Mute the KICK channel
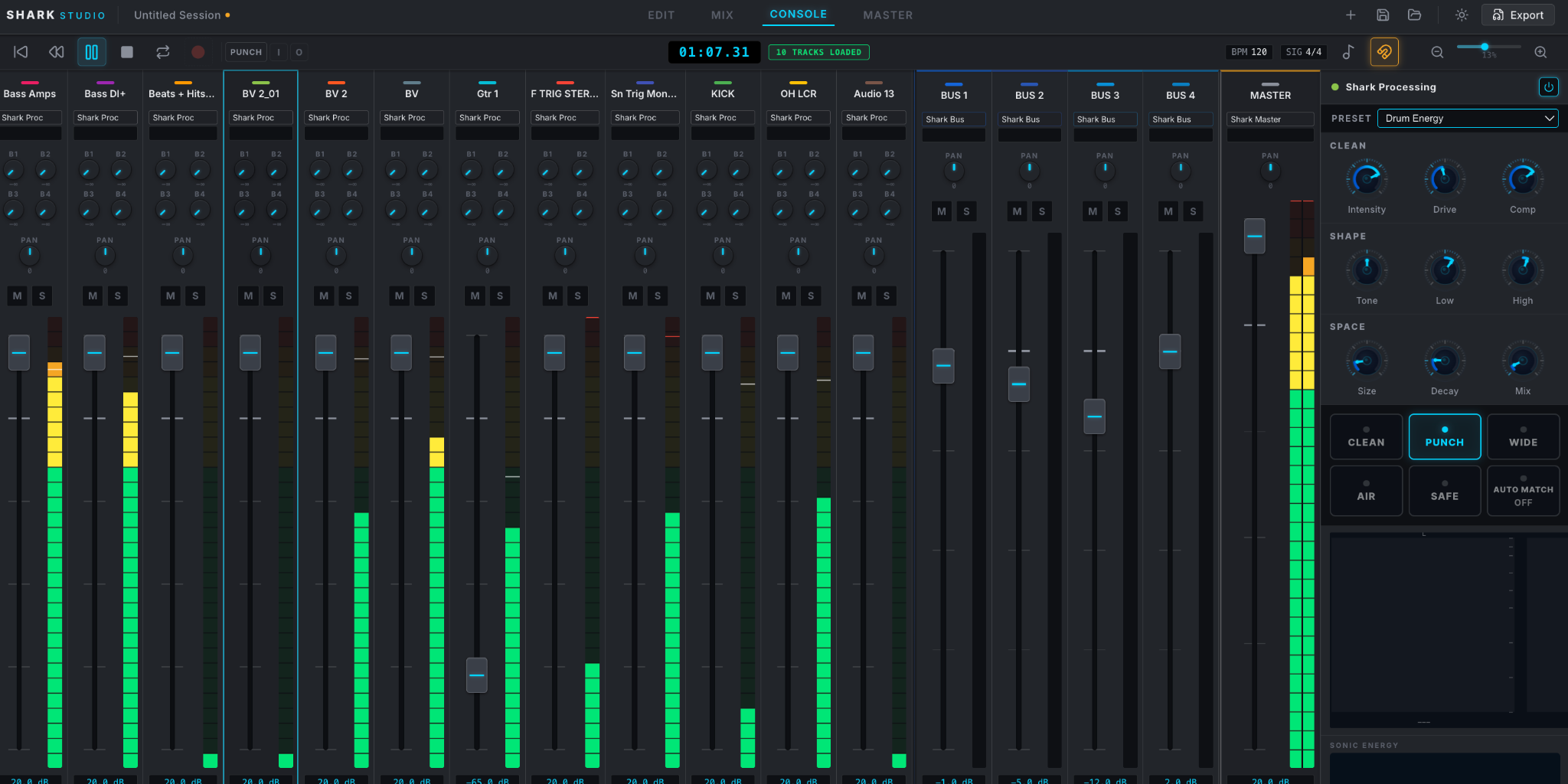This screenshot has height=784, width=1568. [x=710, y=296]
